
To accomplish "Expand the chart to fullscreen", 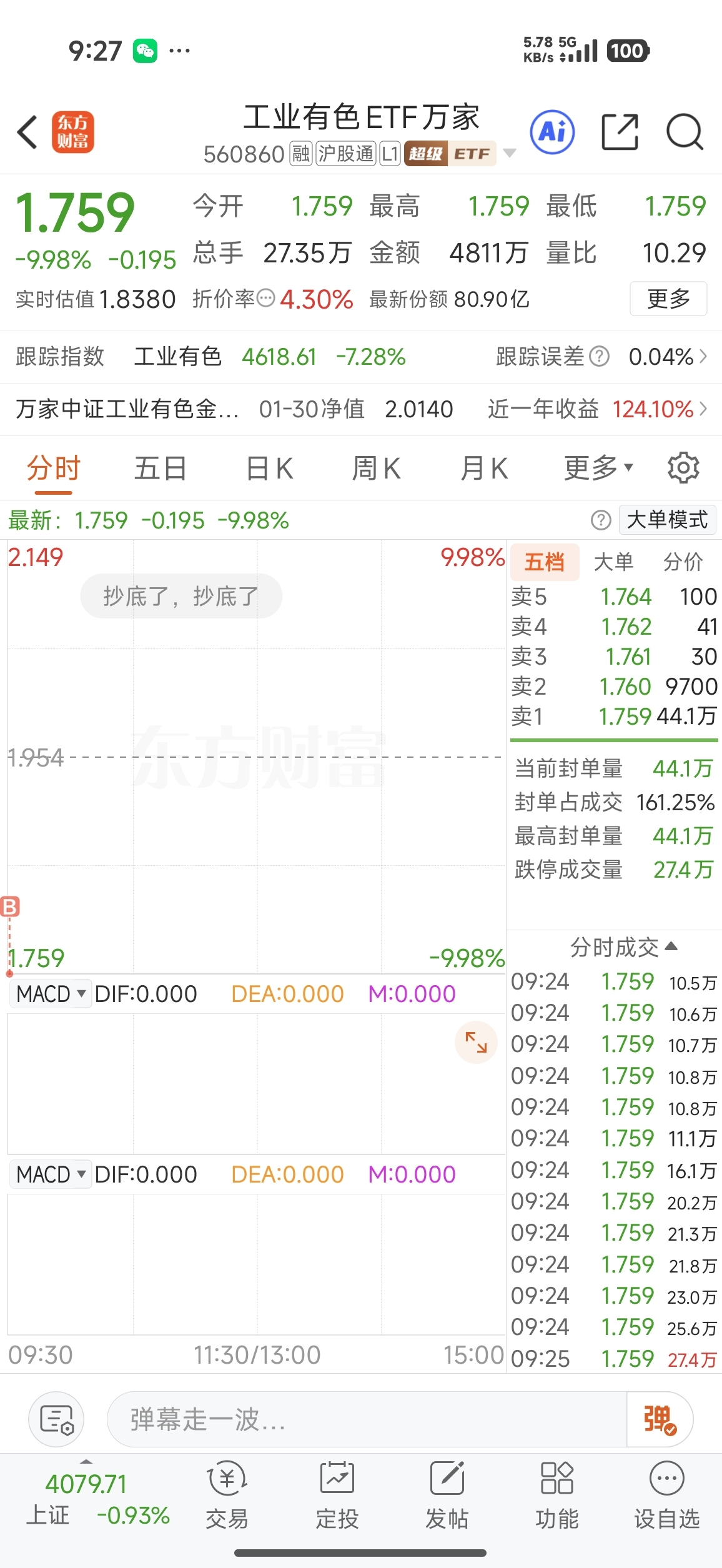I will (x=476, y=1042).
